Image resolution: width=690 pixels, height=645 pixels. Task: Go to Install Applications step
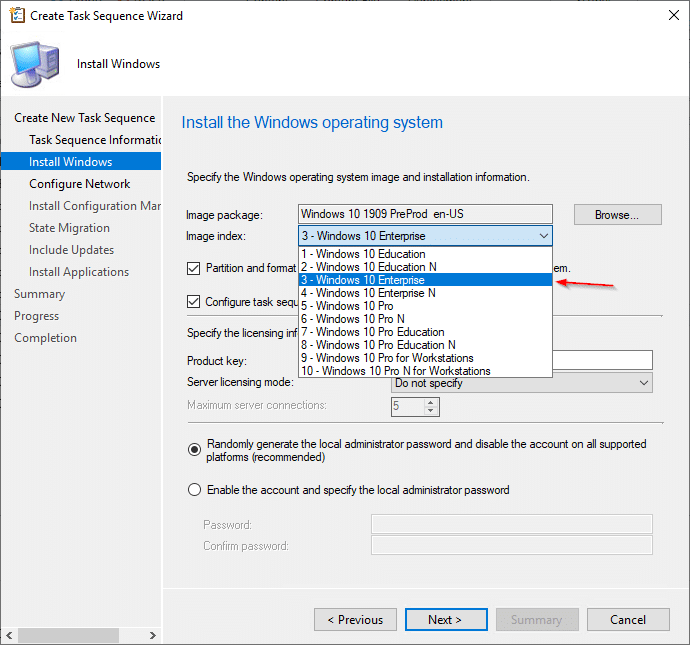79,272
